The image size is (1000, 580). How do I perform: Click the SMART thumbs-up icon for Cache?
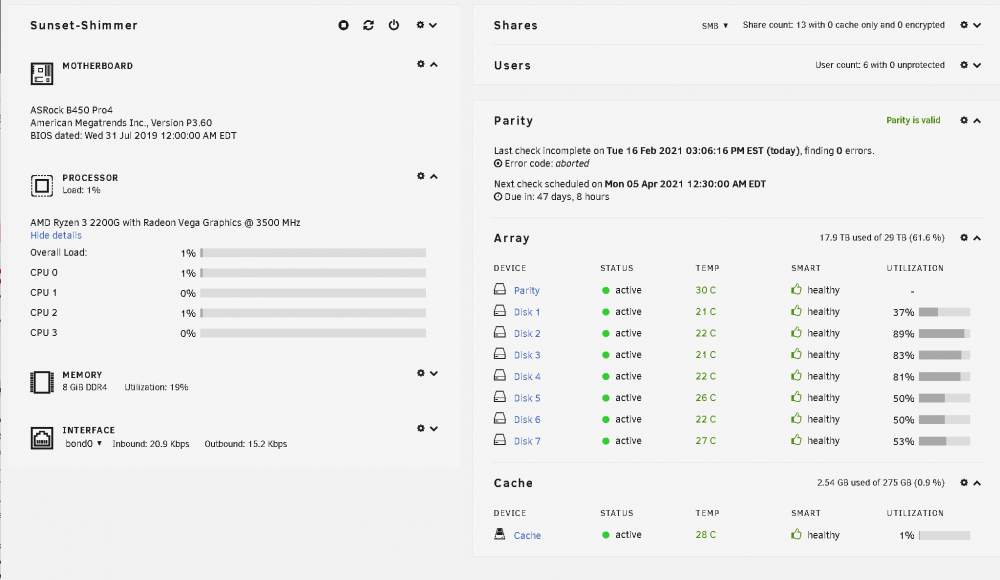[x=796, y=534]
